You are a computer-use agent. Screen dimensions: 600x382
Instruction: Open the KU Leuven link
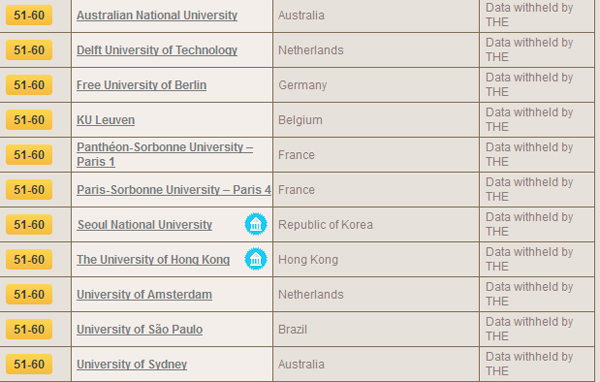106,120
